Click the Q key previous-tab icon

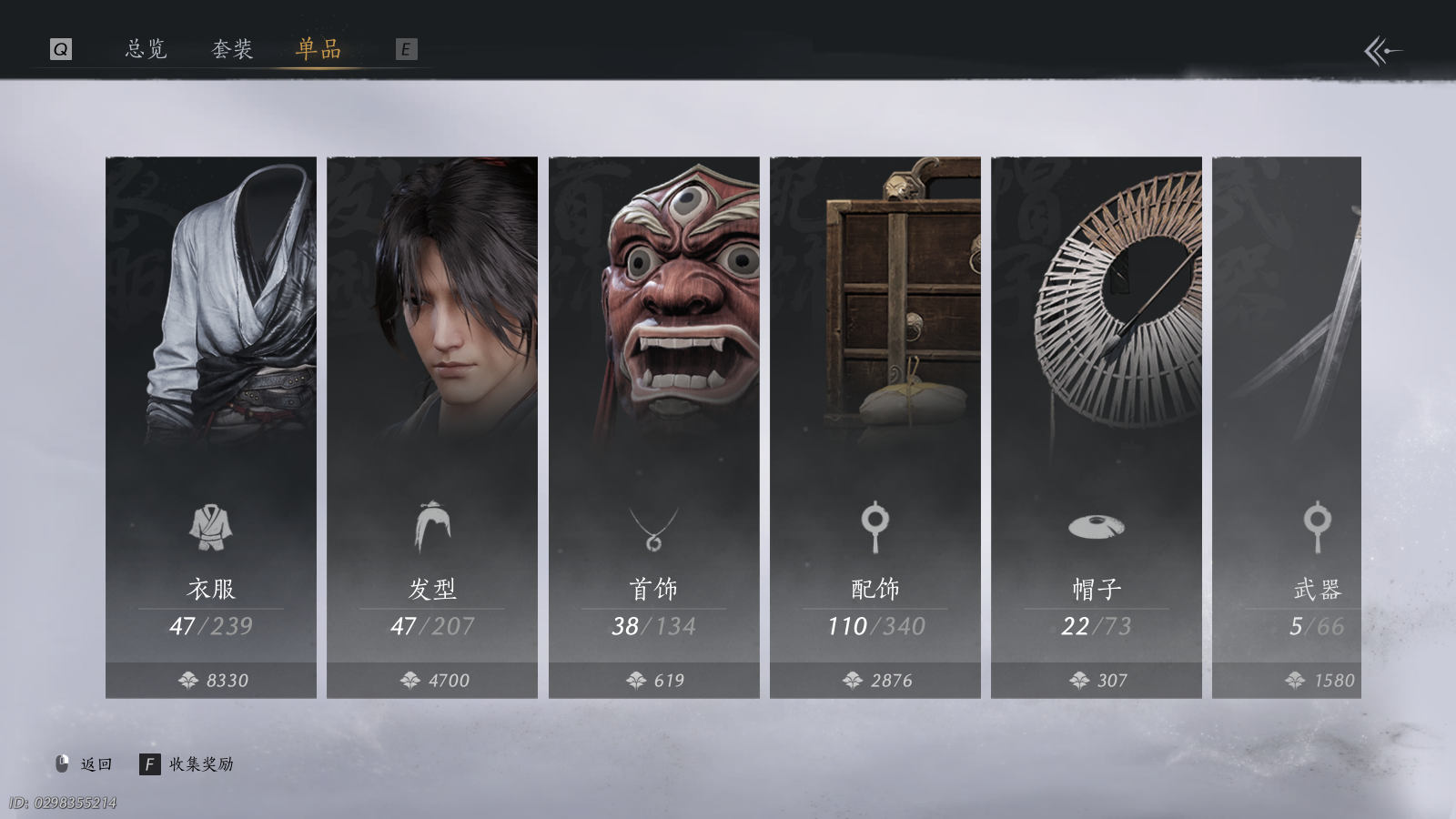[61, 49]
